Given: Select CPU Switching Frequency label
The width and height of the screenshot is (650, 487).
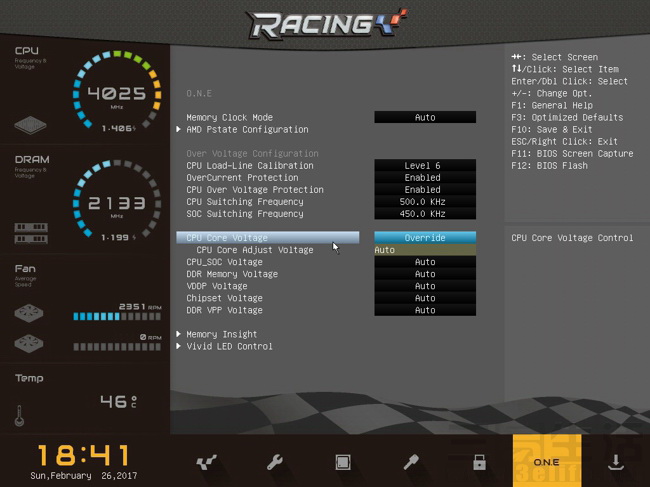Looking at the screenshot, I should 245,201.
